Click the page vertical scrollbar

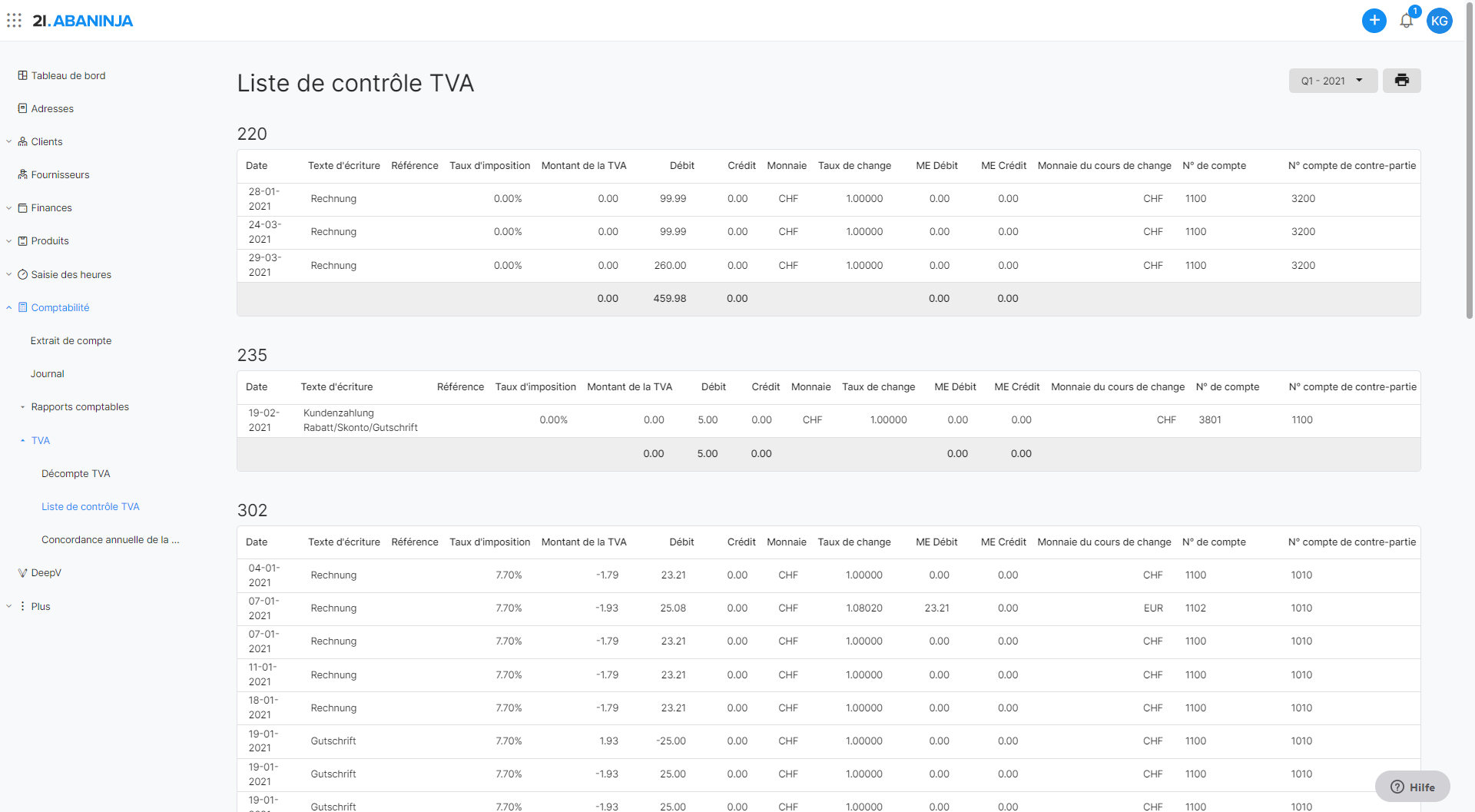click(x=1469, y=177)
